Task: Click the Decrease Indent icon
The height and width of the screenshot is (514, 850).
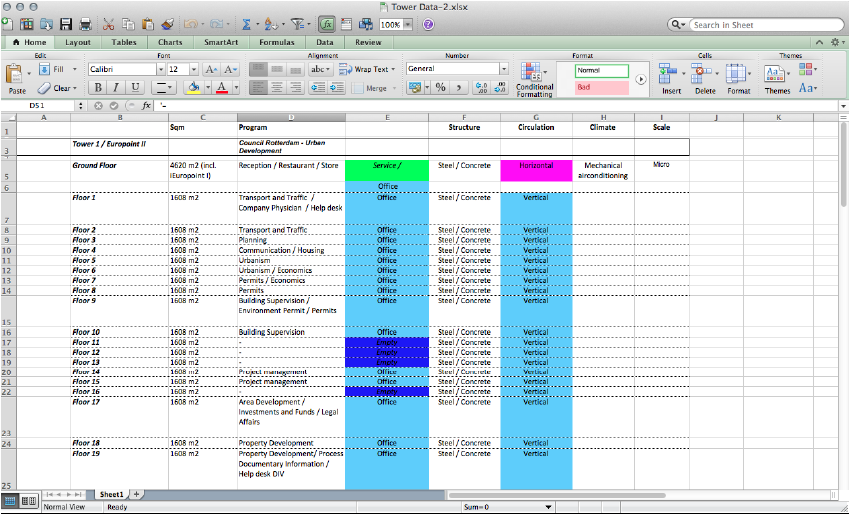Action: tap(318, 88)
